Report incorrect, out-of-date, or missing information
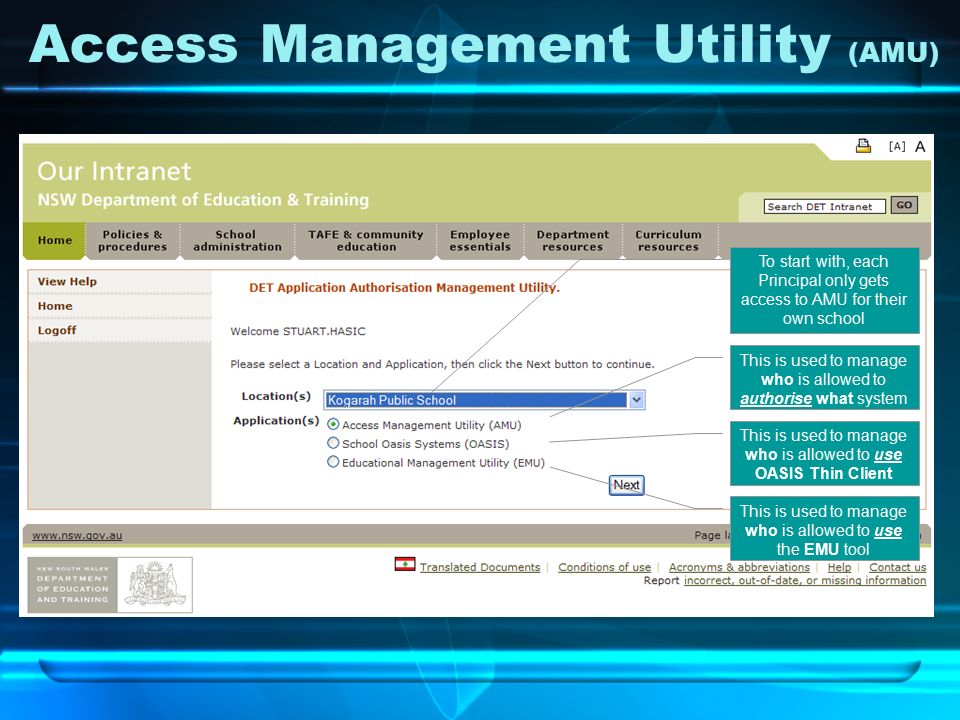Image resolution: width=960 pixels, height=720 pixels. [x=805, y=580]
